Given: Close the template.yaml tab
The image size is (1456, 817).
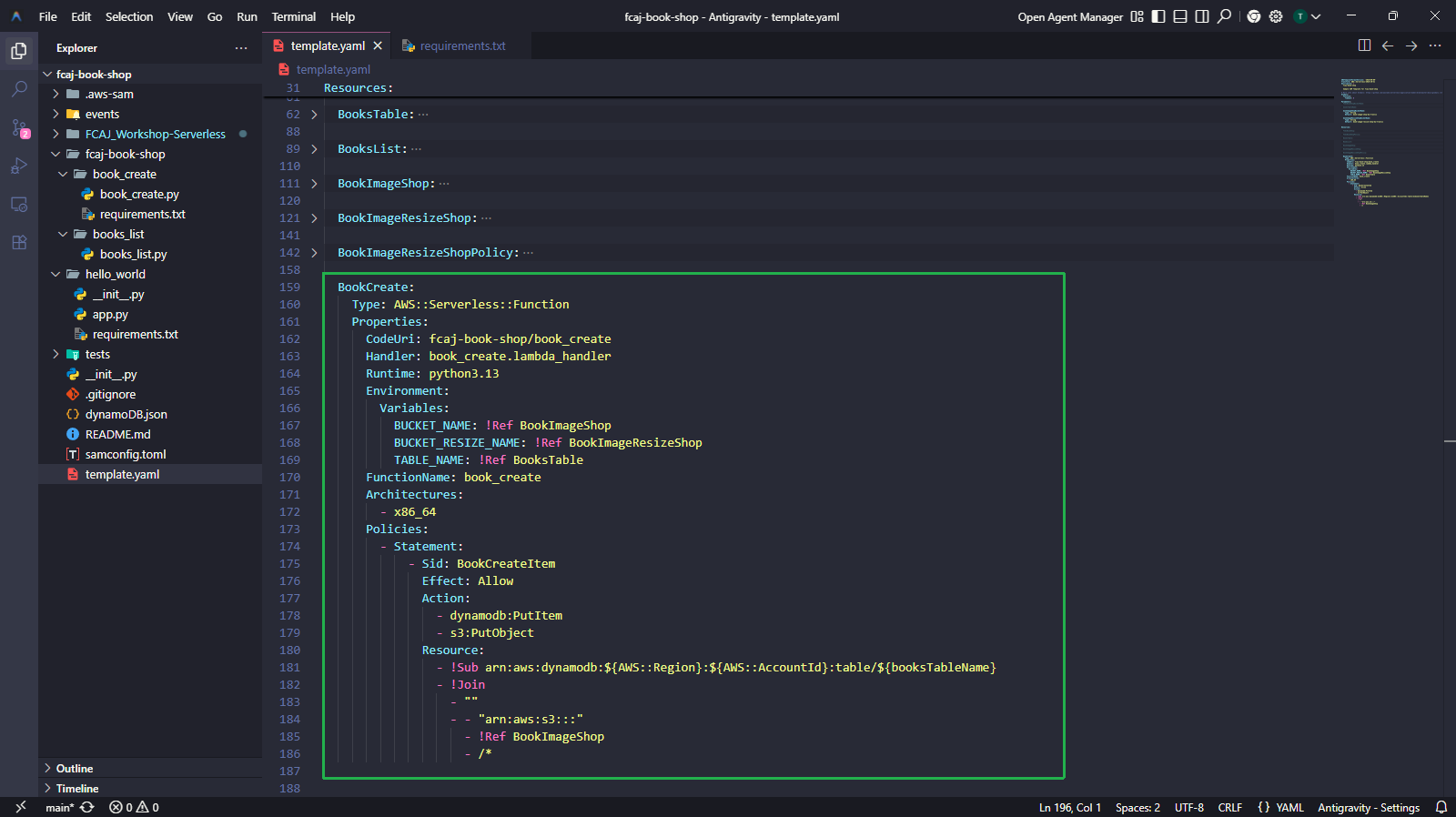Looking at the screenshot, I should [x=378, y=45].
